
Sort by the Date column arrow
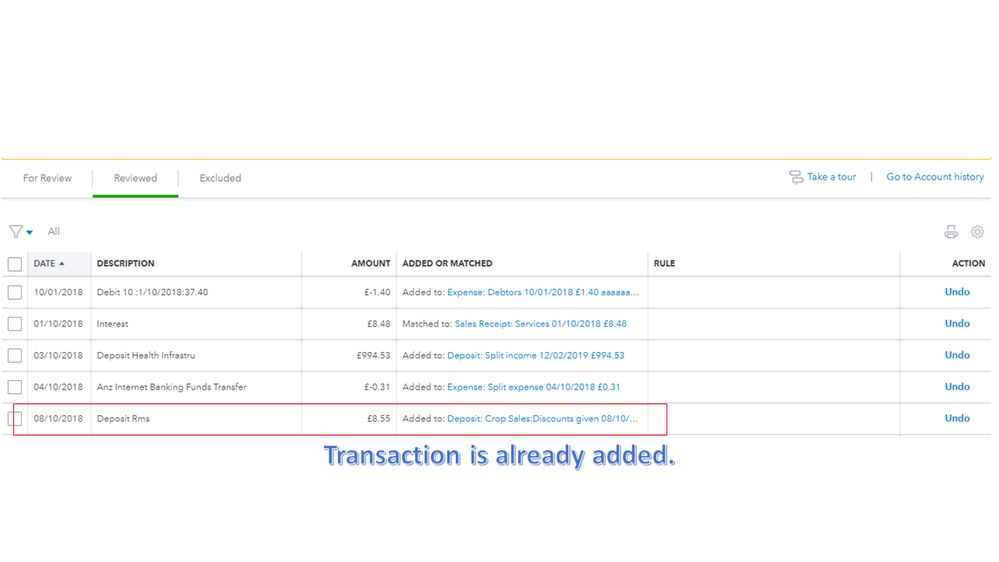(x=62, y=263)
